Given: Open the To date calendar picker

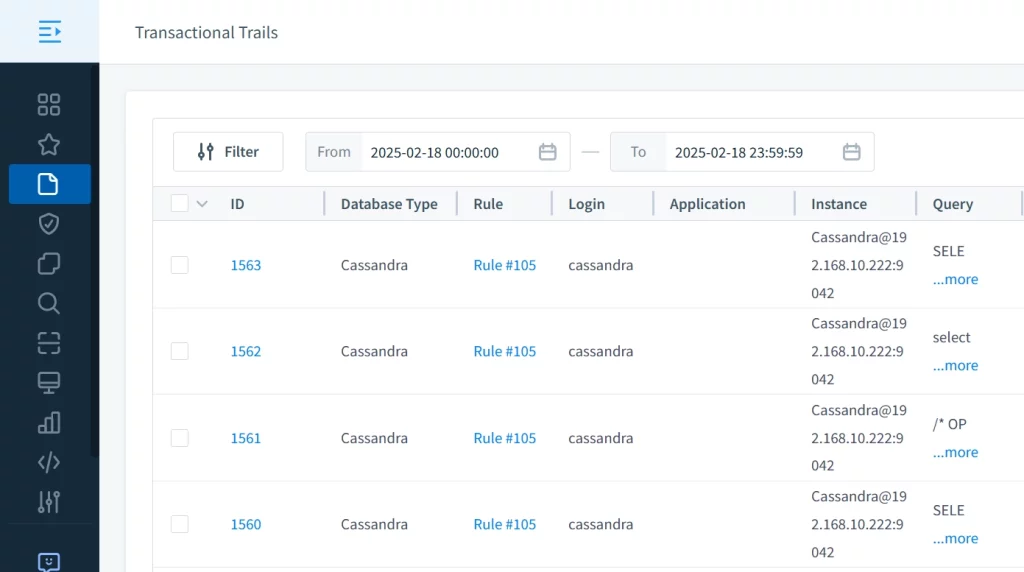Looking at the screenshot, I should coord(851,152).
